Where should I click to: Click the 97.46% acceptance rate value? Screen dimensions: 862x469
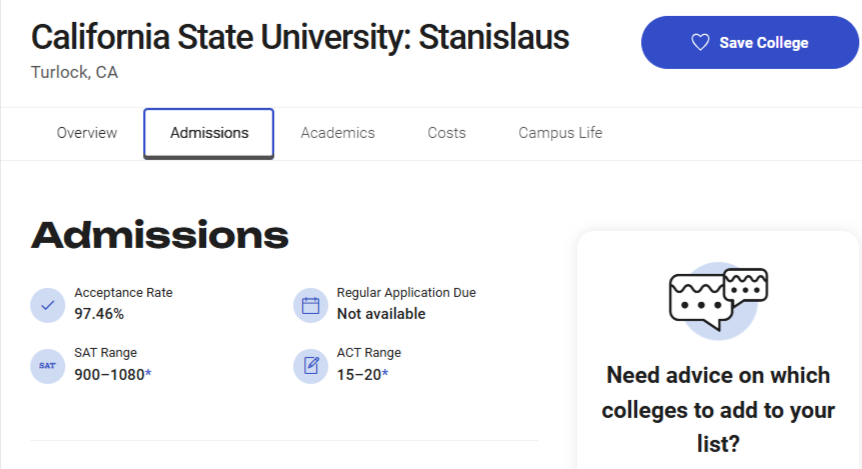click(x=99, y=314)
